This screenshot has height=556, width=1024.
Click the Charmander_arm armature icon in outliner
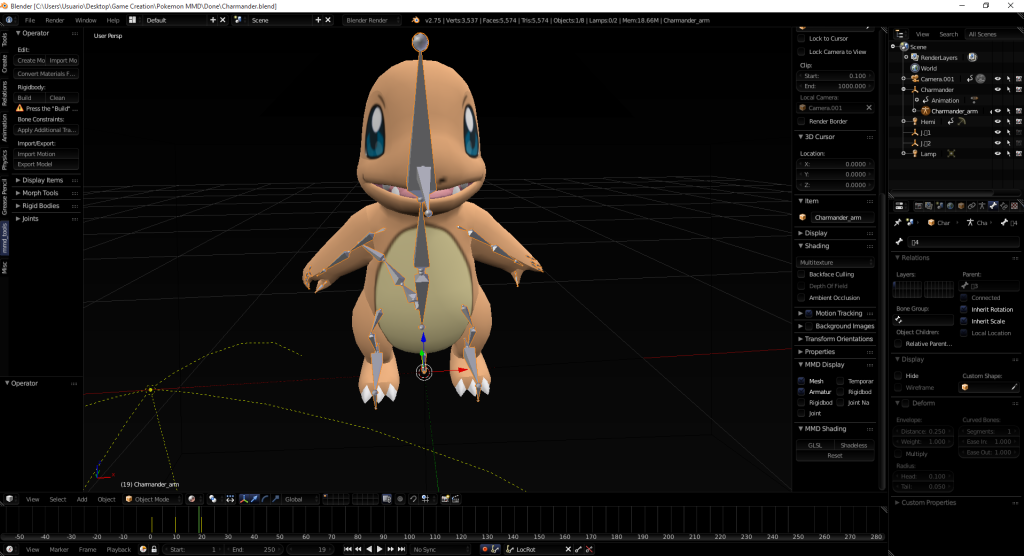tap(925, 111)
